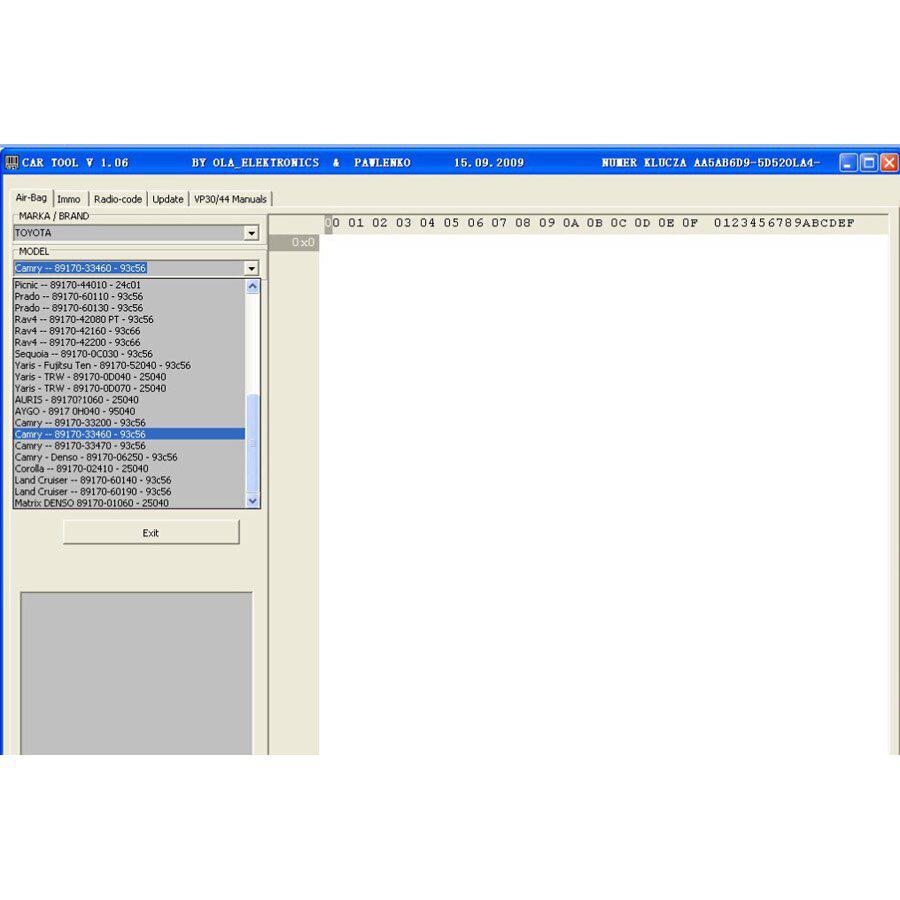Minimize the Car Tool window
Viewport: 900px width, 900px height.
point(848,162)
